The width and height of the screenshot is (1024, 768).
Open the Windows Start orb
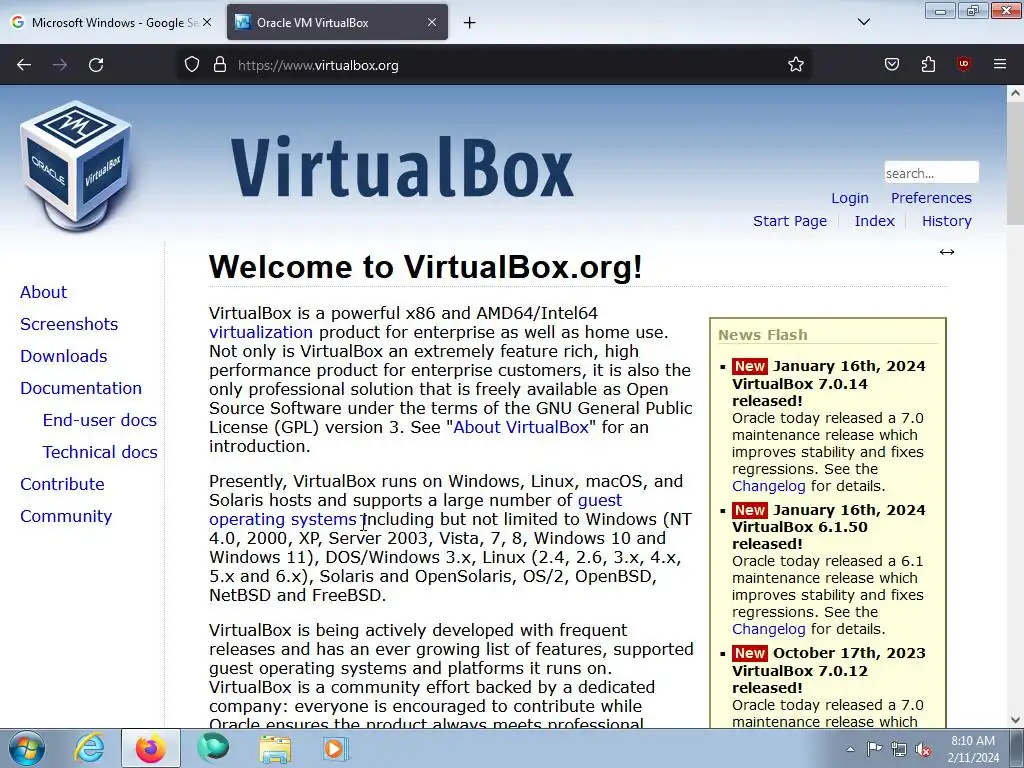(27, 748)
